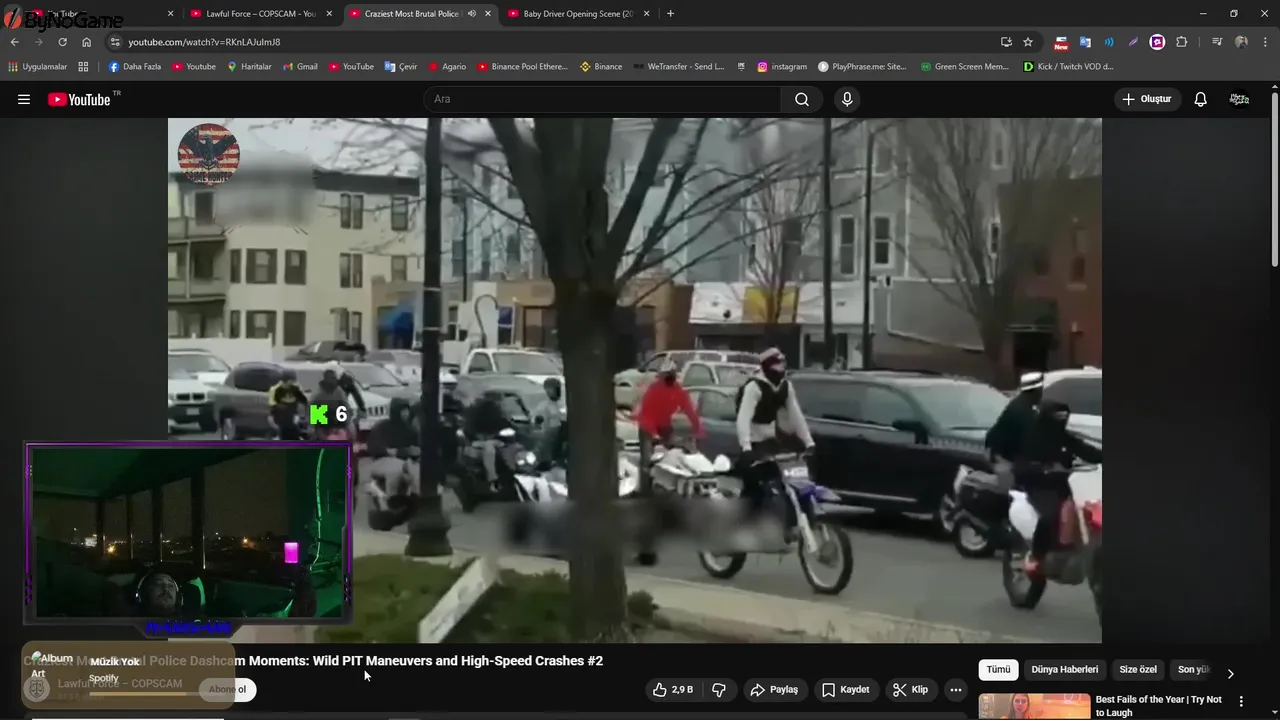
Task: Install app icon in address bar
Action: (1006, 42)
